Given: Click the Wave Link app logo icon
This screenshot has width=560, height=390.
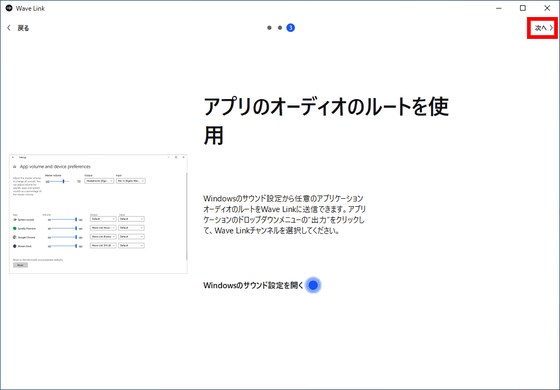Looking at the screenshot, I should click(x=9, y=8).
